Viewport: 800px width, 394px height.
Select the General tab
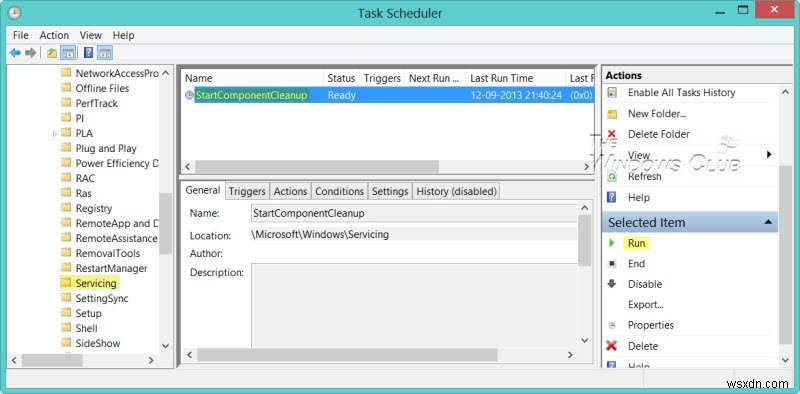pos(203,190)
